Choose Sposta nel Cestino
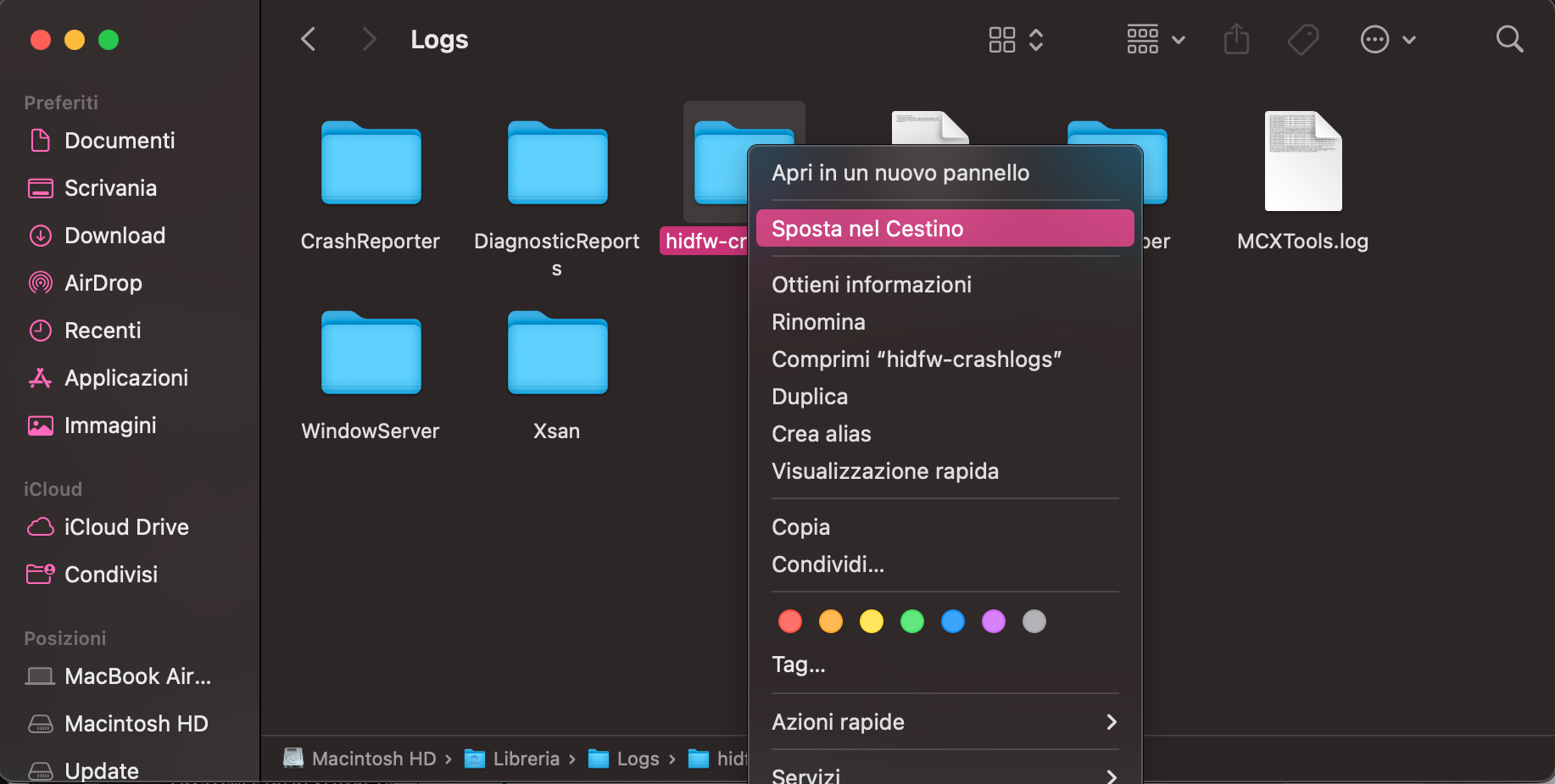 click(945, 229)
